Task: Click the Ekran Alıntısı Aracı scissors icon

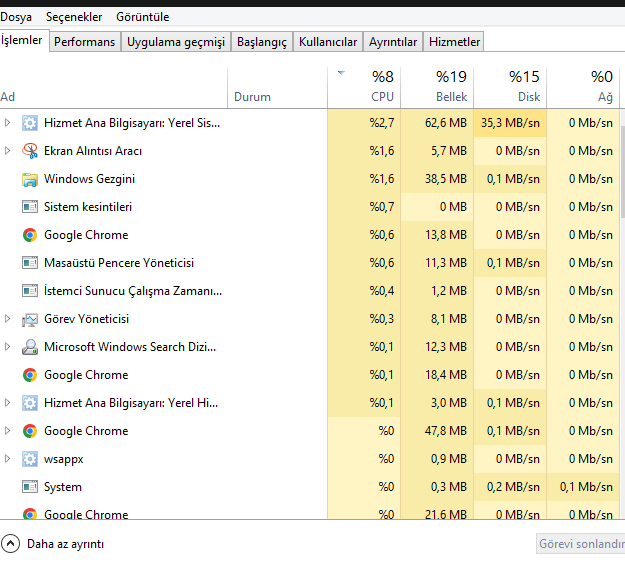Action: (x=30, y=151)
